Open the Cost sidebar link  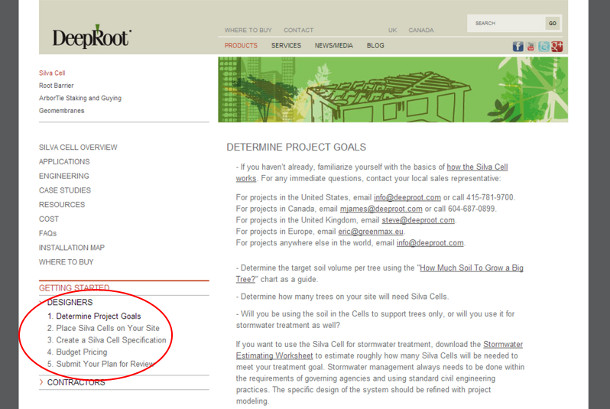[x=49, y=219]
